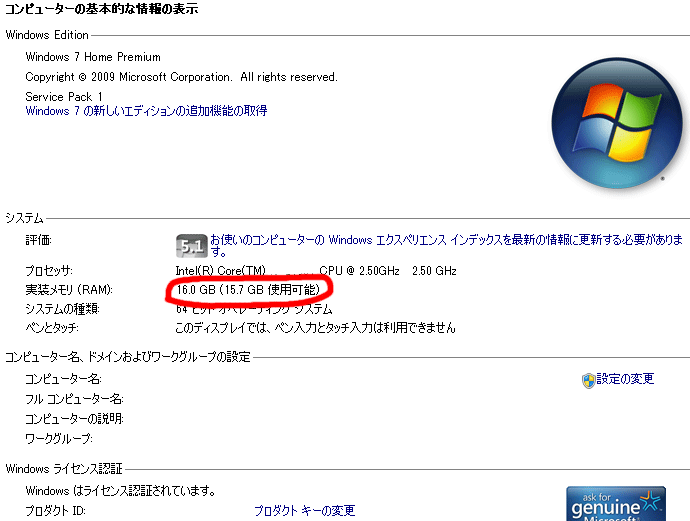Click the ask for genuine Microsoft badge

[x=616, y=504]
